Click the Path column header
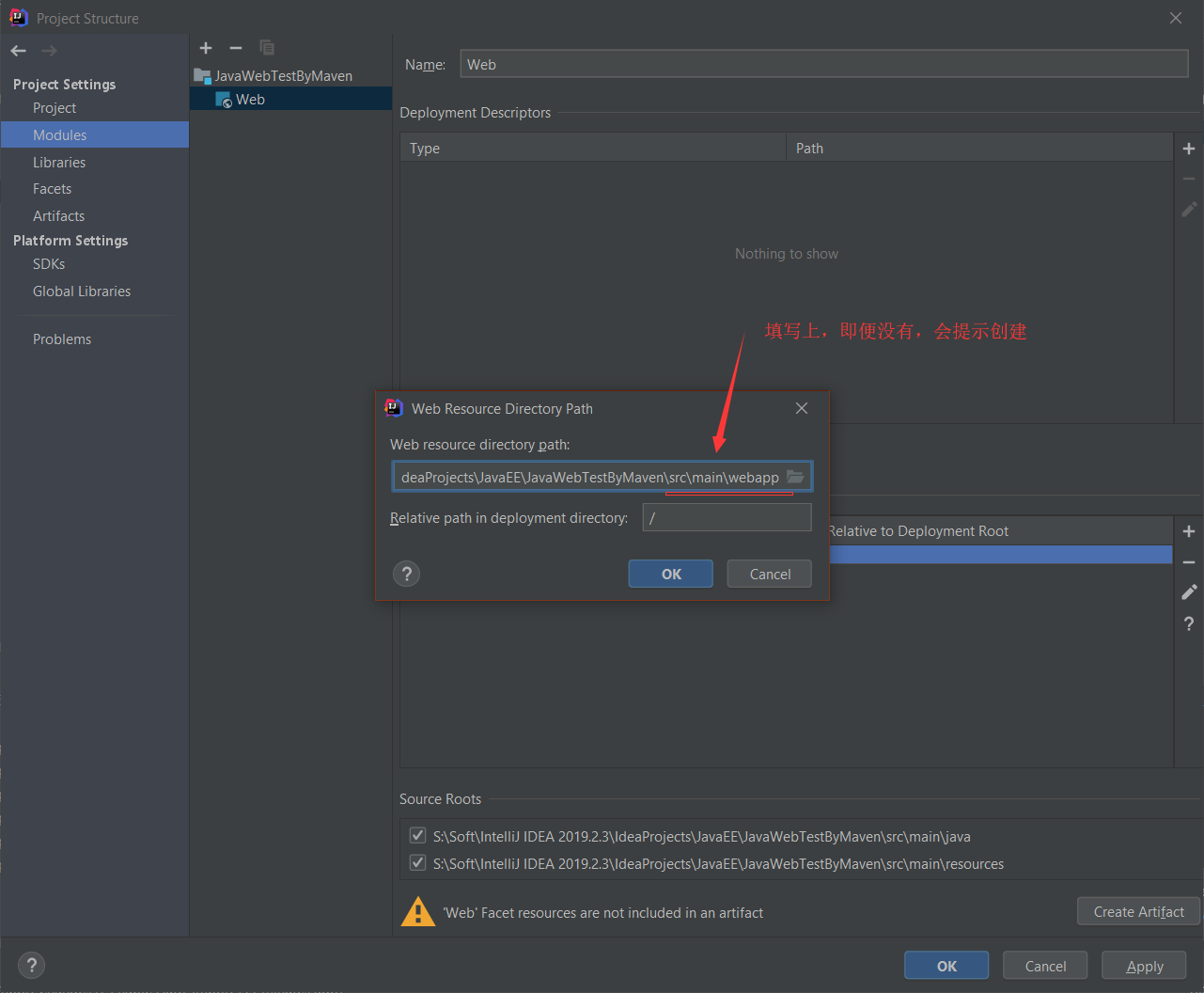Screen dimensions: 1204x993 click(979, 148)
